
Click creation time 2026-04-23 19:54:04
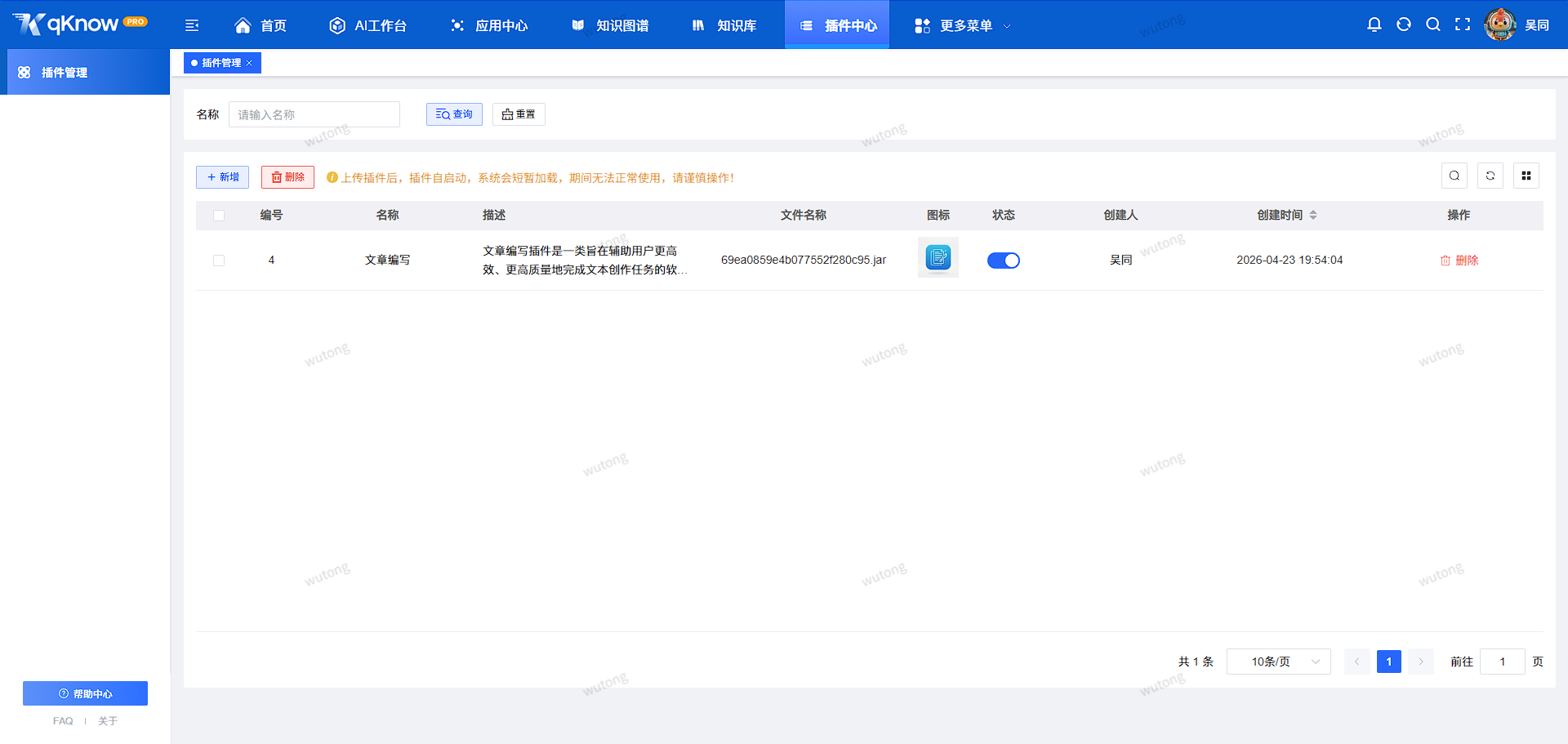1290,260
